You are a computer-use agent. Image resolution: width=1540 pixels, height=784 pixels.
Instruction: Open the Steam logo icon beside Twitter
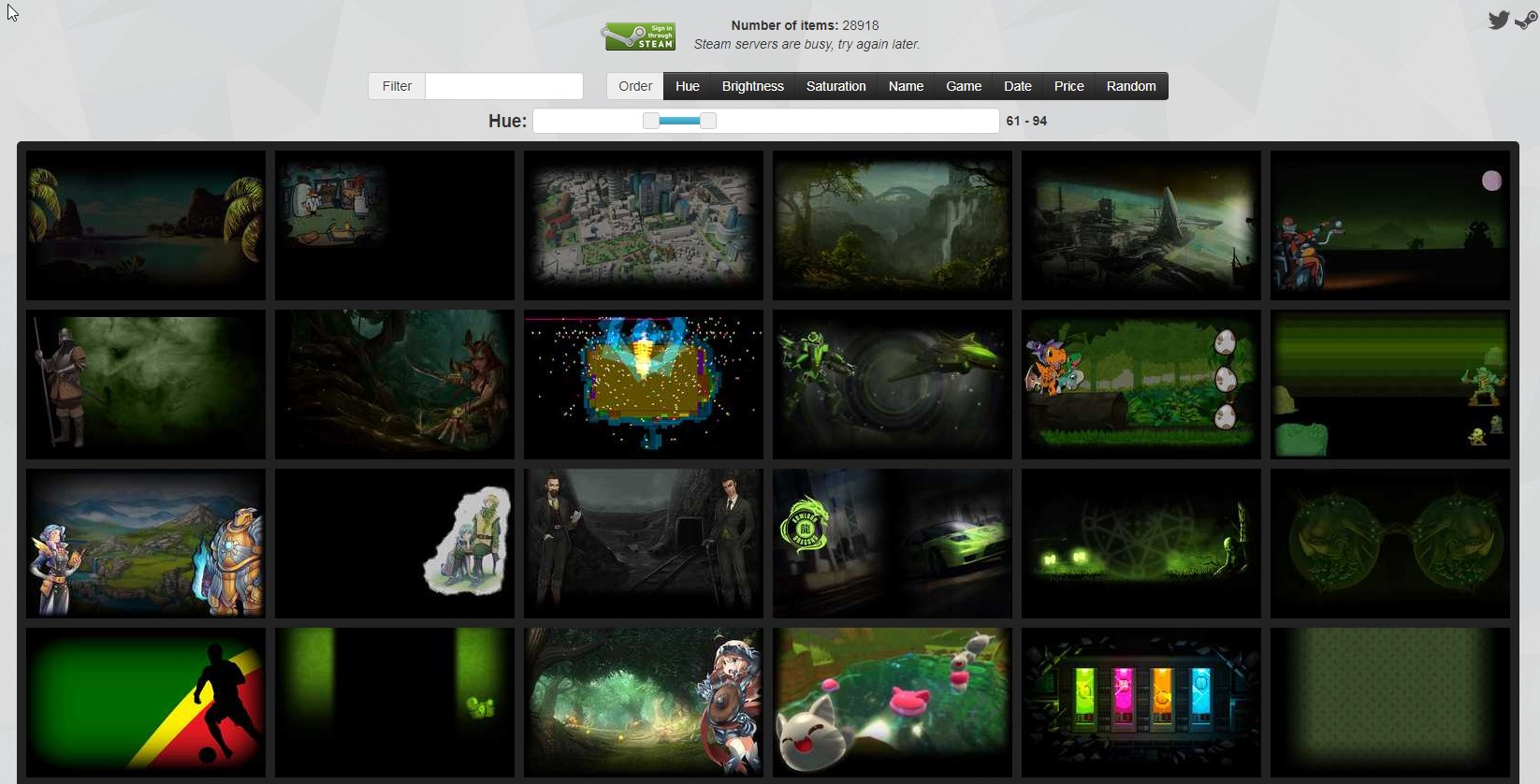[x=1526, y=20]
